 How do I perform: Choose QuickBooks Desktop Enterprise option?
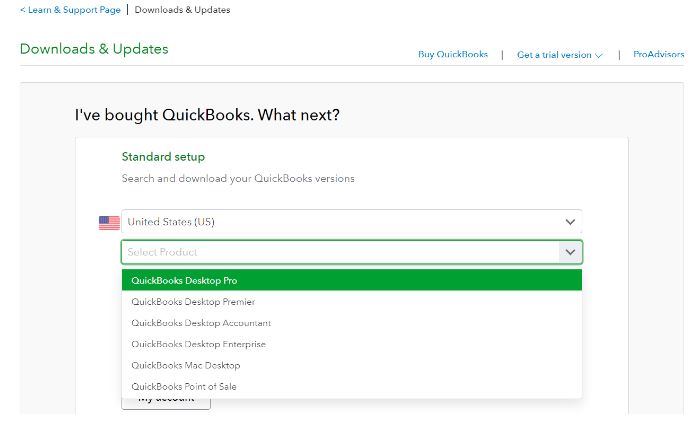pos(352,344)
